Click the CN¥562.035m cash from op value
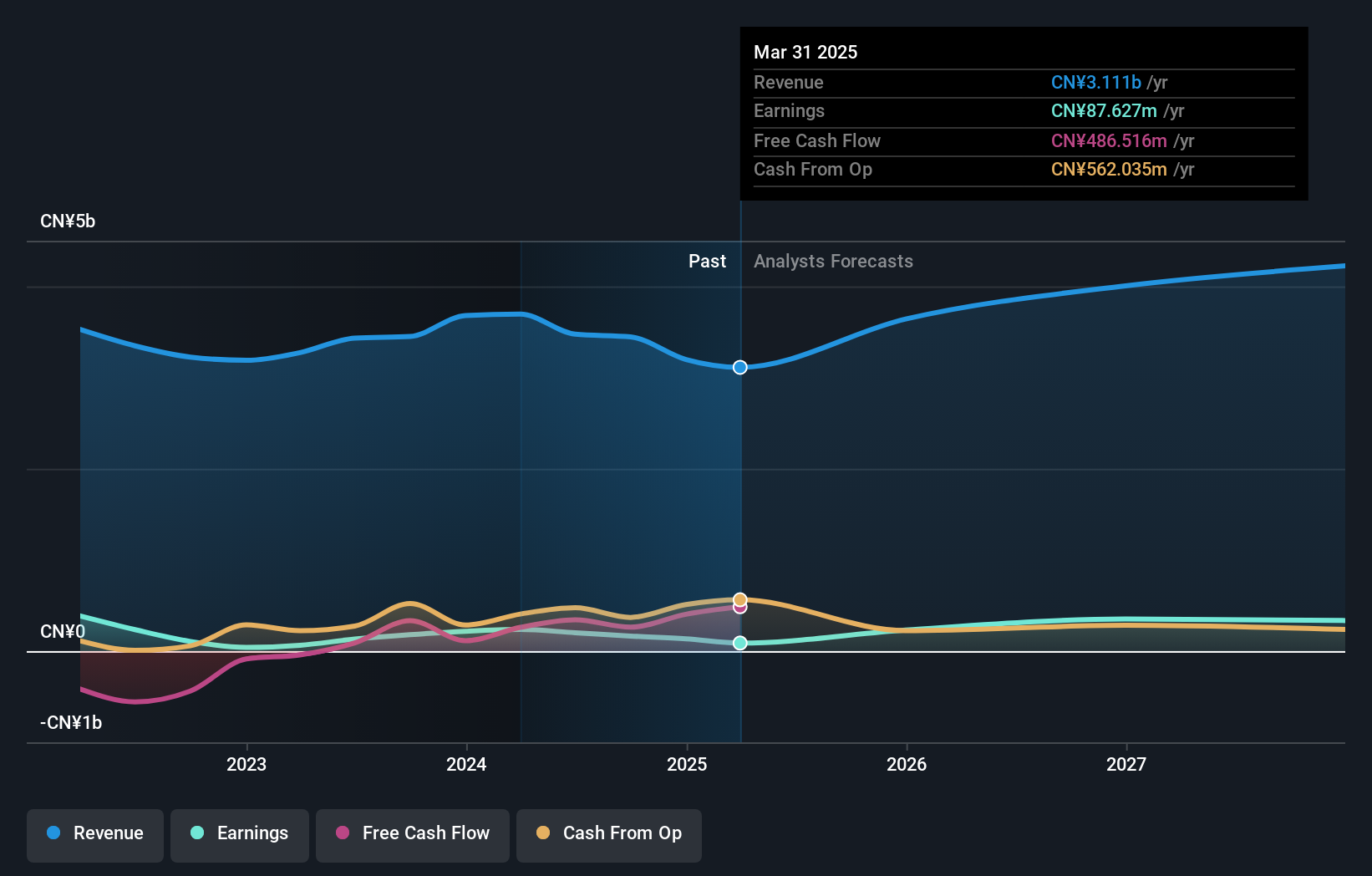Image resolution: width=1372 pixels, height=876 pixels. pyautogui.click(x=1109, y=170)
